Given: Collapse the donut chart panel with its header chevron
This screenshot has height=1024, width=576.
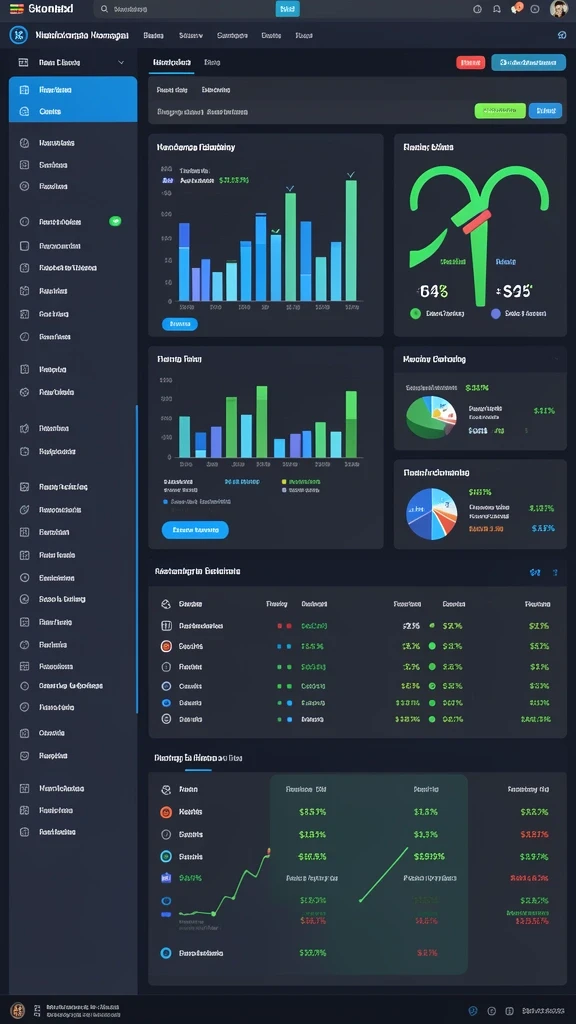Looking at the screenshot, I should tap(556, 359).
